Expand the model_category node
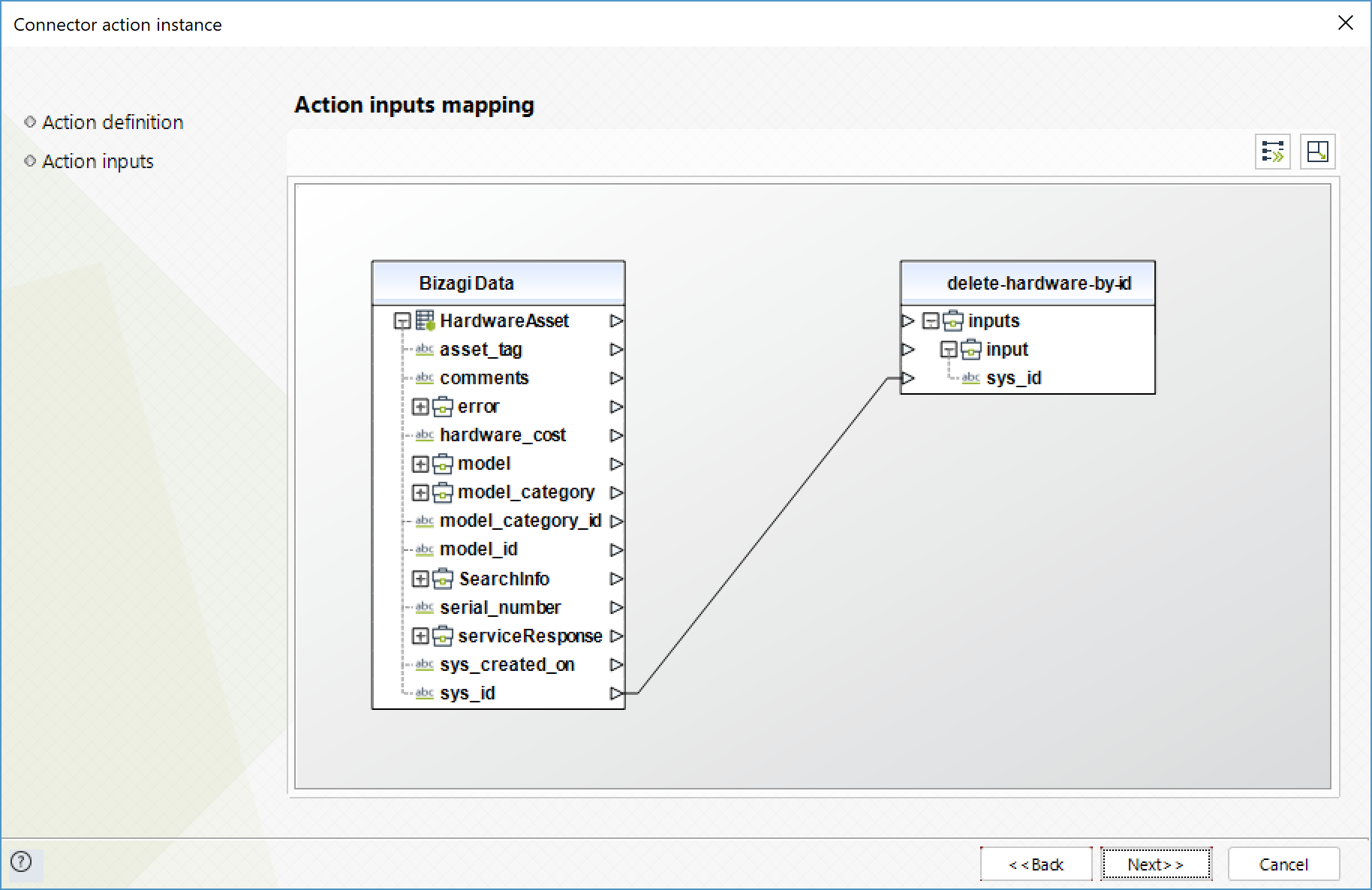The width and height of the screenshot is (1372, 890). click(x=420, y=492)
